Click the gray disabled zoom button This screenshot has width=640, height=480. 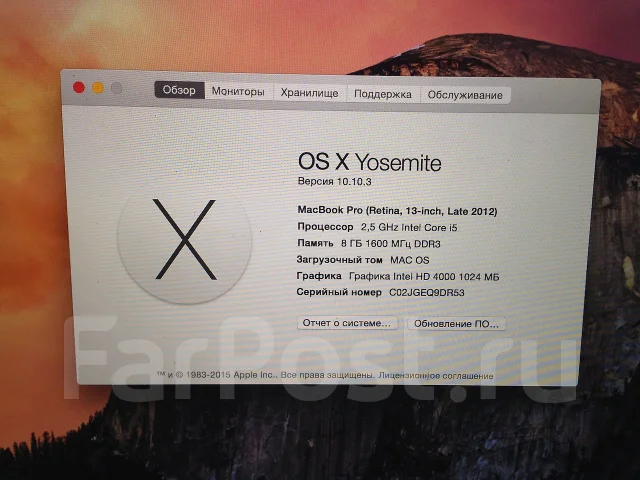point(117,88)
